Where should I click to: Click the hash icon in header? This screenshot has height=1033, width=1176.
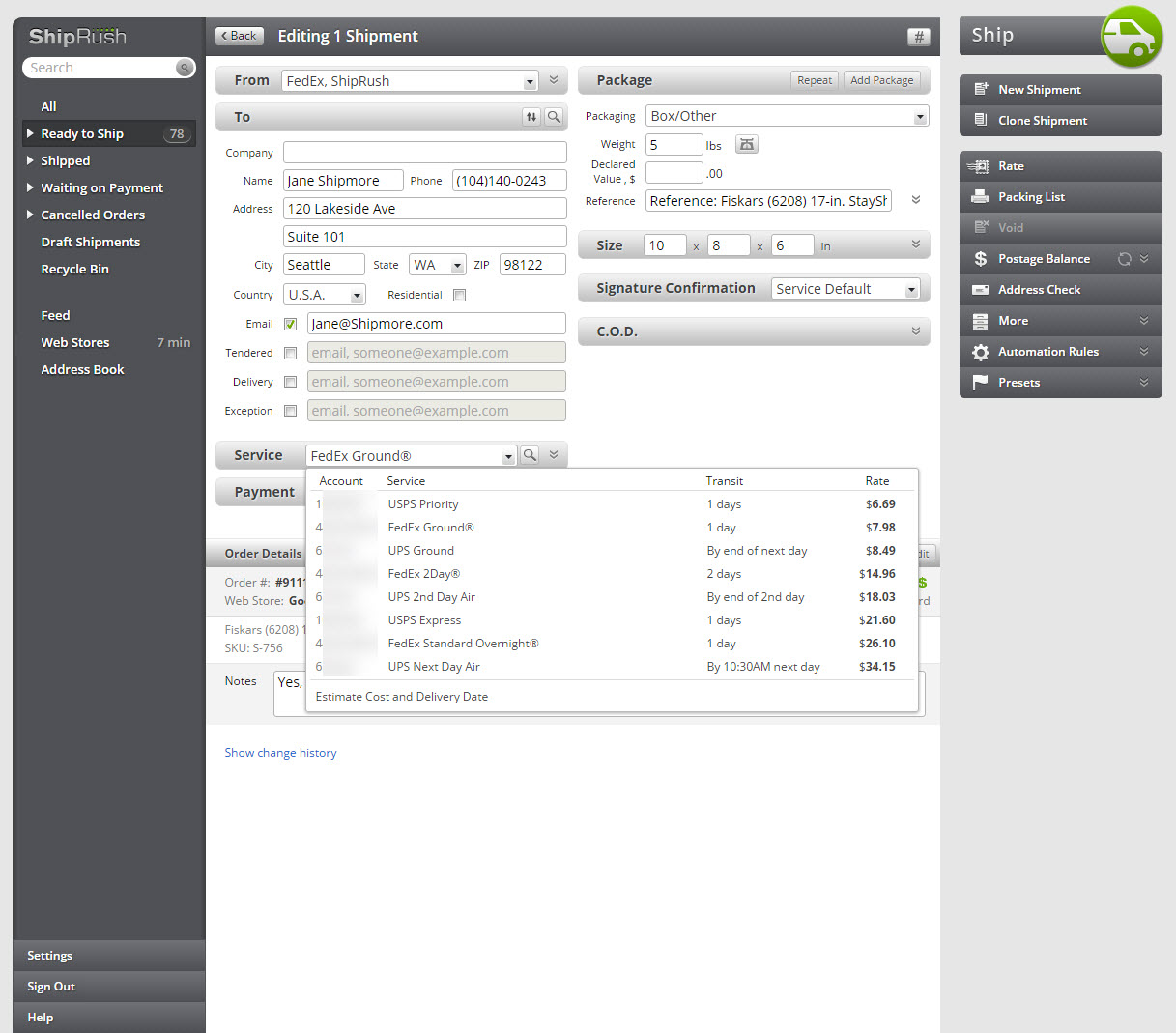[x=918, y=37]
